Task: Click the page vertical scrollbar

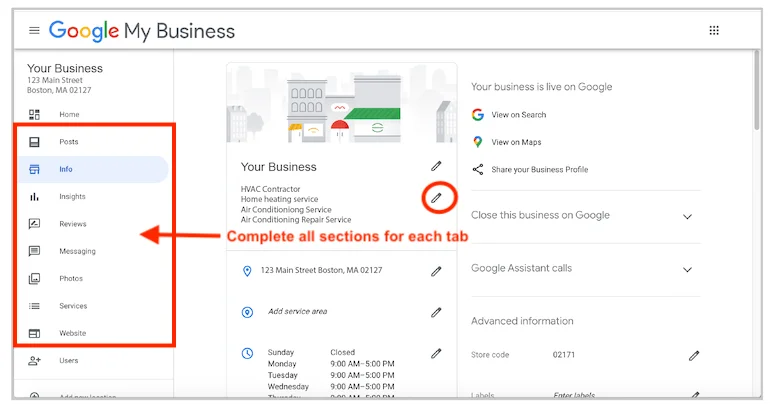Action: pos(757,90)
